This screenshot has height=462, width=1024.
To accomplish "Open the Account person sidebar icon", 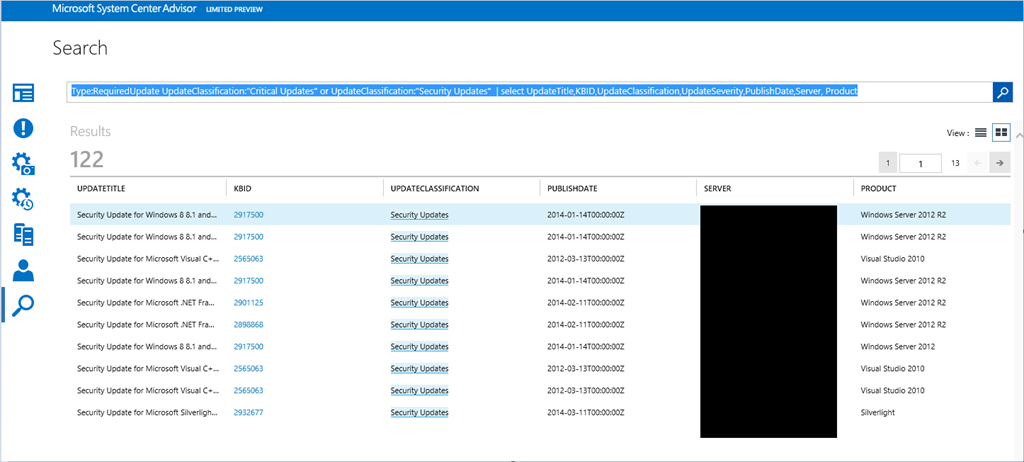I will tap(23, 270).
